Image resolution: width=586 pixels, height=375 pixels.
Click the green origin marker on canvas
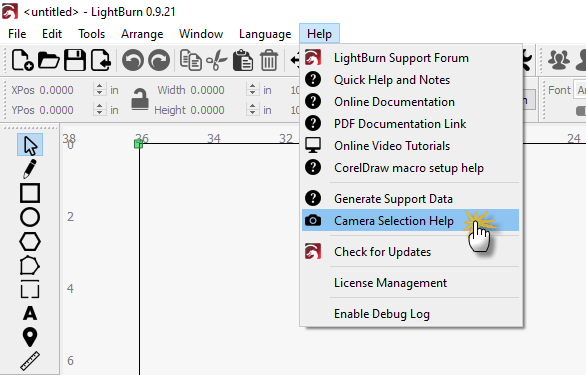coord(138,144)
